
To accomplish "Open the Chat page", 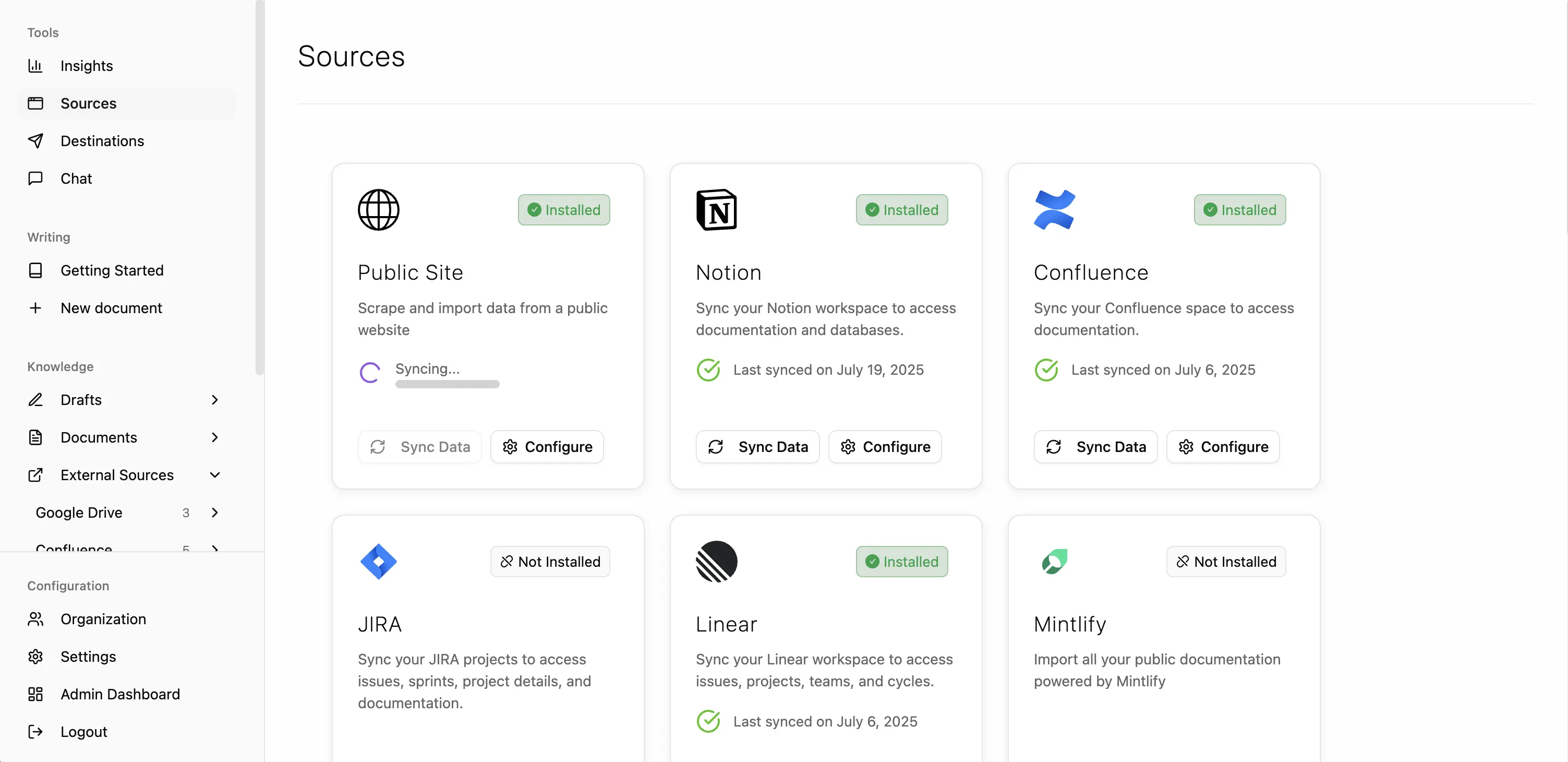I will click(x=127, y=178).
